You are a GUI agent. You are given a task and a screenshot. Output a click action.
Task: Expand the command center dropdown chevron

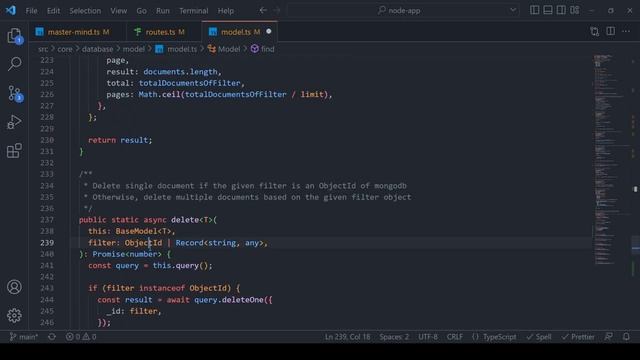[513, 11]
